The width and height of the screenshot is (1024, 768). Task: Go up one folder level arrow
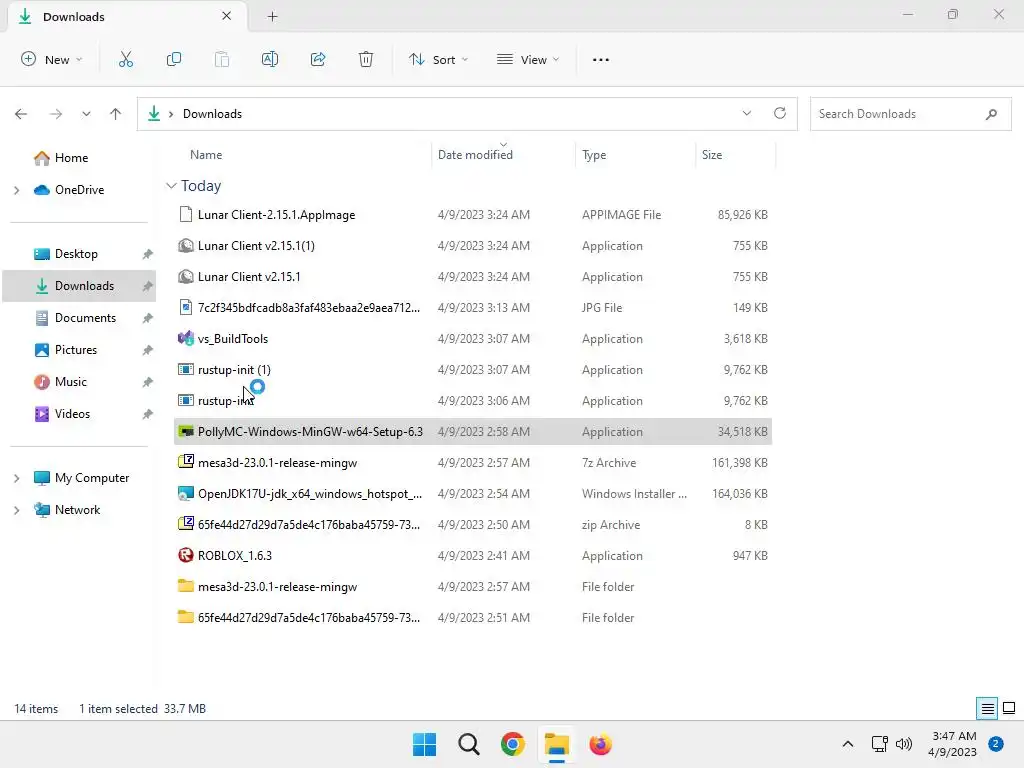[x=116, y=114]
